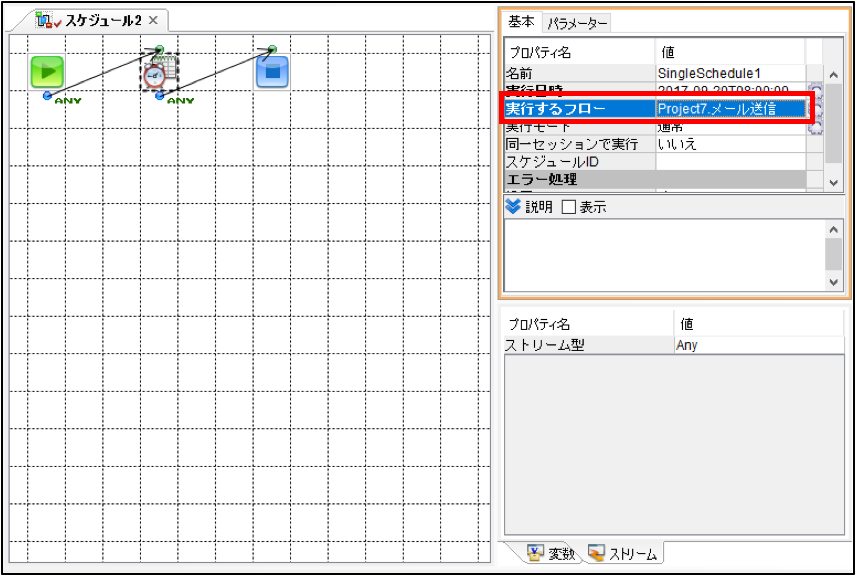Click the browse button for 実行するフロー
This screenshot has height=577, width=857.
click(x=815, y=109)
